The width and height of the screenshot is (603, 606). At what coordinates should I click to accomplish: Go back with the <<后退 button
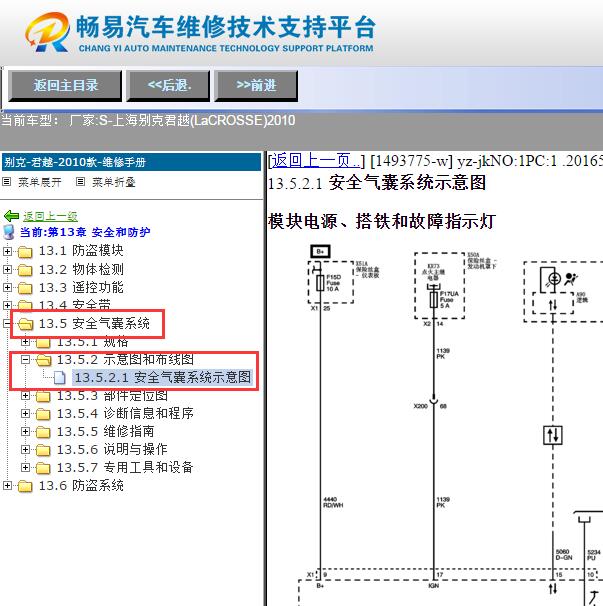[168, 85]
